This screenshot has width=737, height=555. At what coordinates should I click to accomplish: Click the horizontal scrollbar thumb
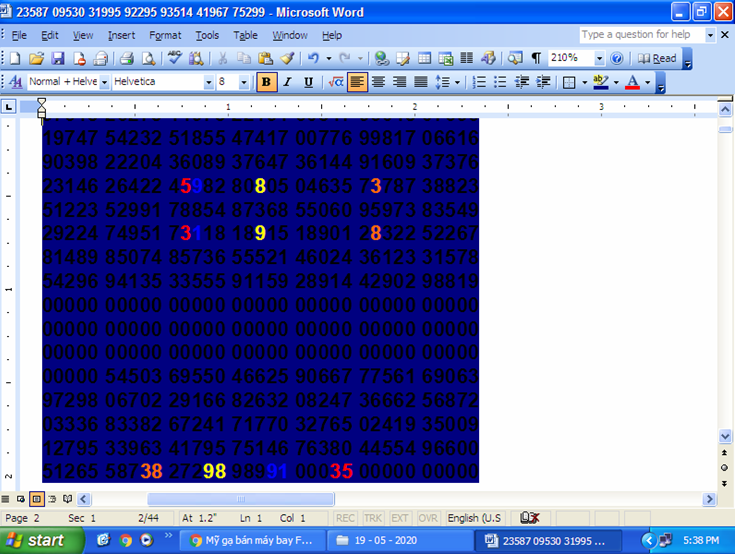(241, 499)
